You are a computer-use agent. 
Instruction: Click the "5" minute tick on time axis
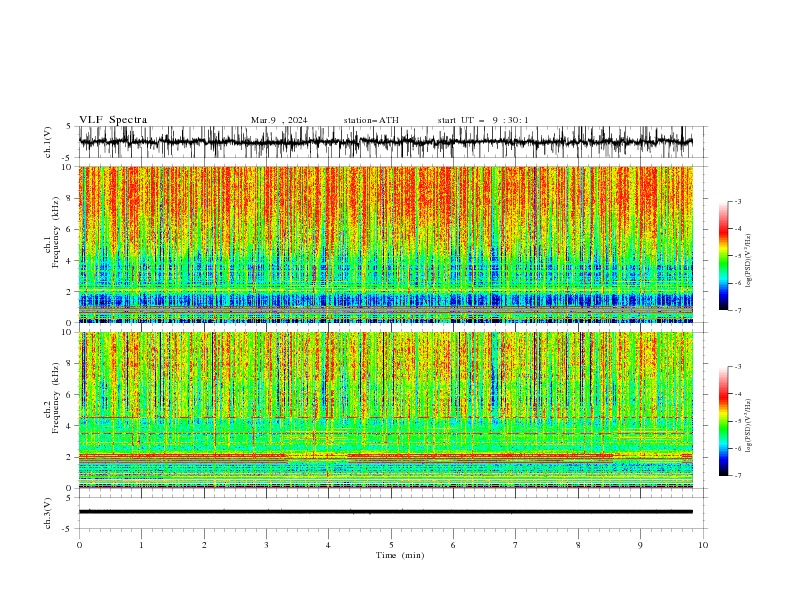391,545
